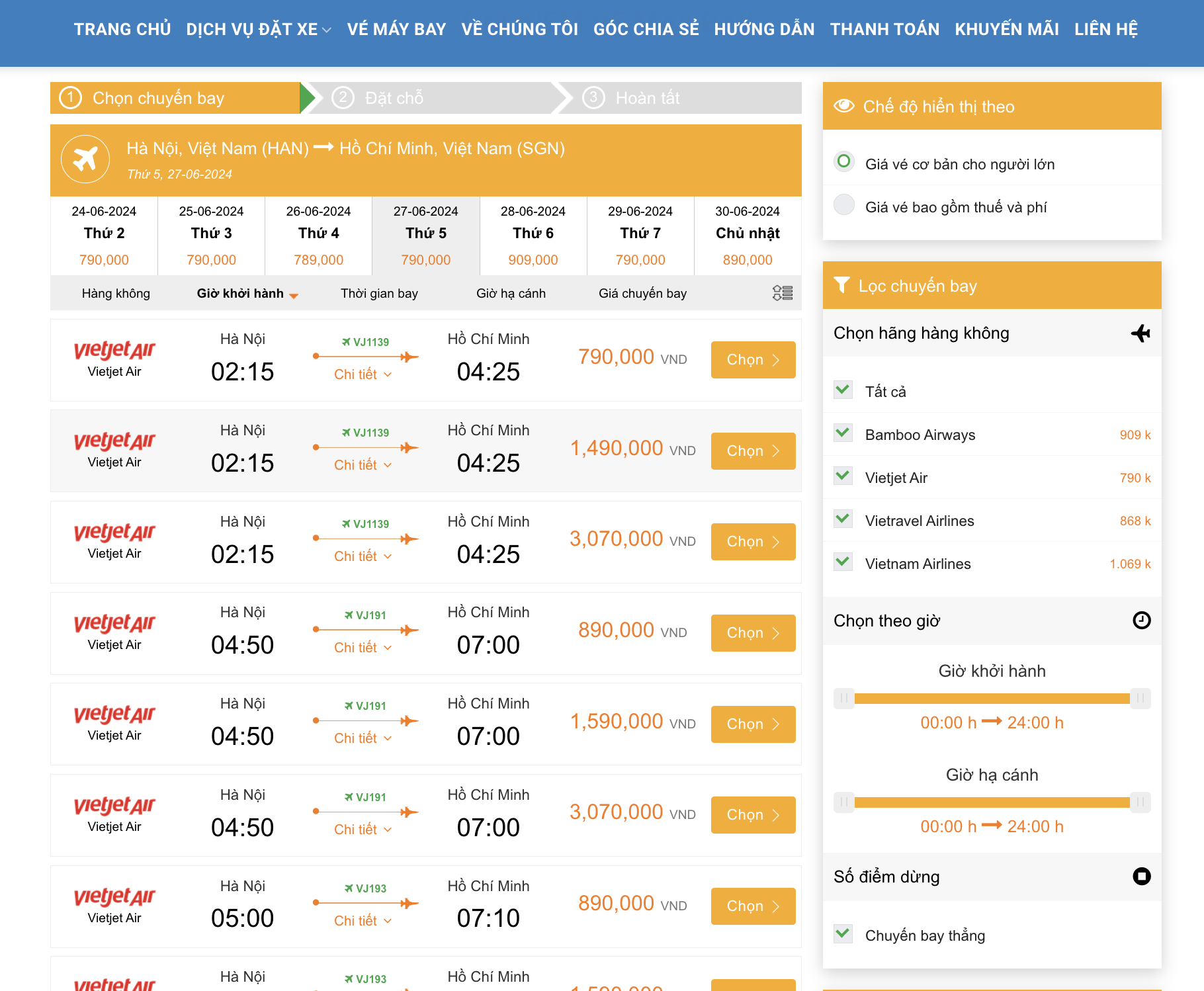This screenshot has height=991, width=1204.
Task: Uncheck Vietjet Air filter
Action: point(843,476)
